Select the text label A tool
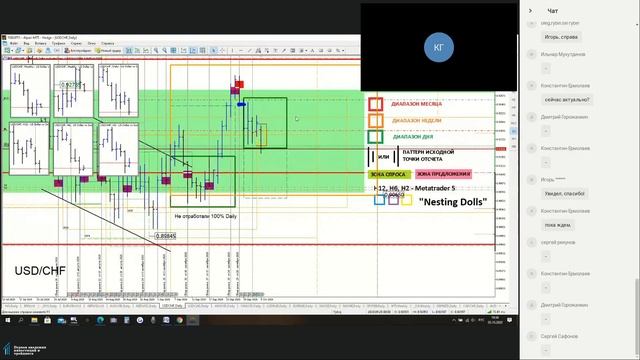The width and height of the screenshot is (640, 360). point(312,51)
